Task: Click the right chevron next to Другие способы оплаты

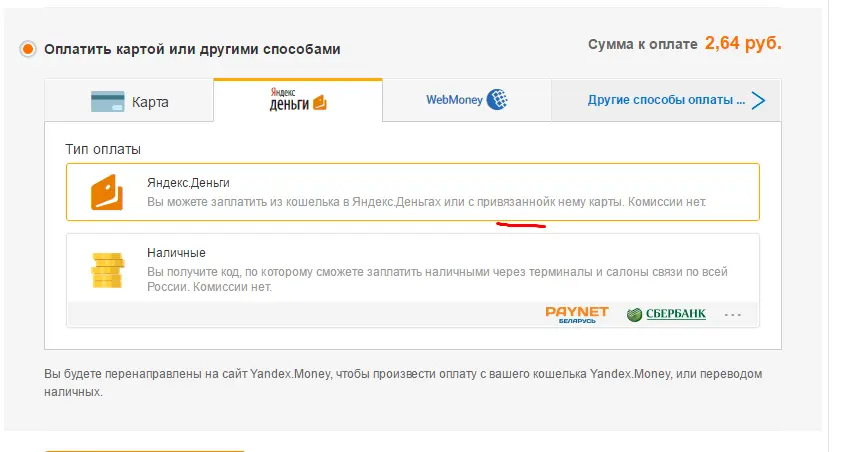Action: [758, 101]
